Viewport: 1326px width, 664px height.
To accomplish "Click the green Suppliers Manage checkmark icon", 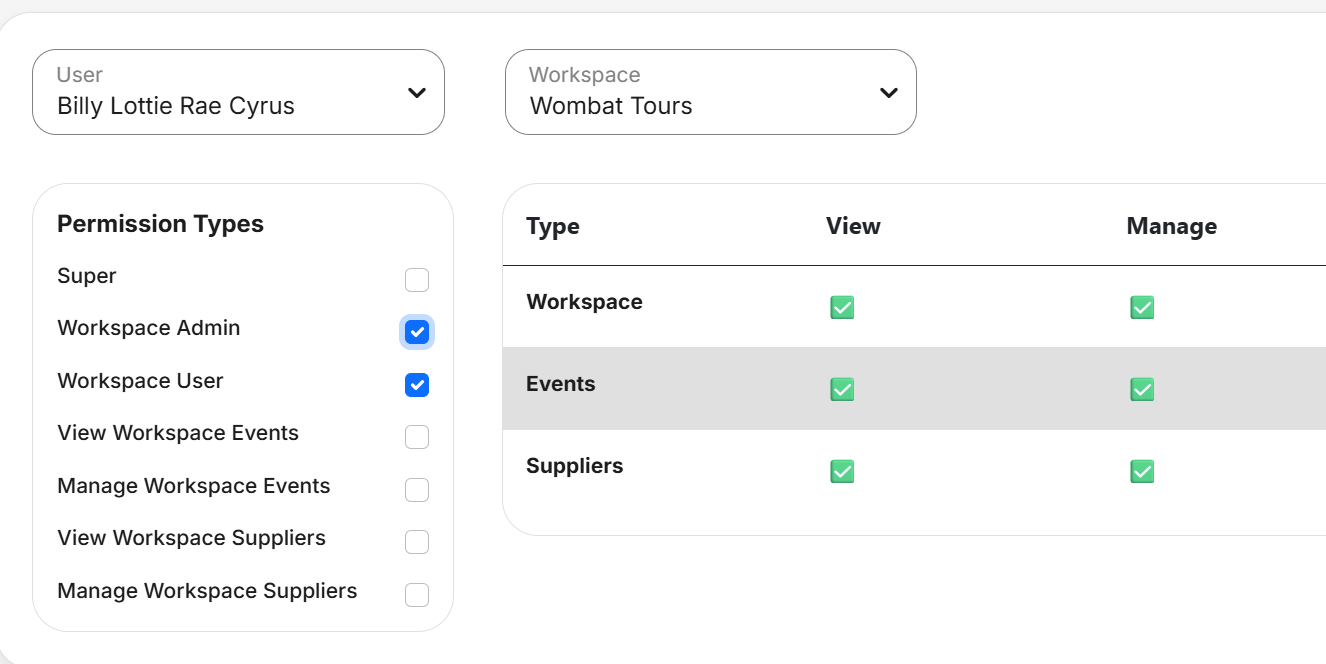I will tap(1142, 471).
